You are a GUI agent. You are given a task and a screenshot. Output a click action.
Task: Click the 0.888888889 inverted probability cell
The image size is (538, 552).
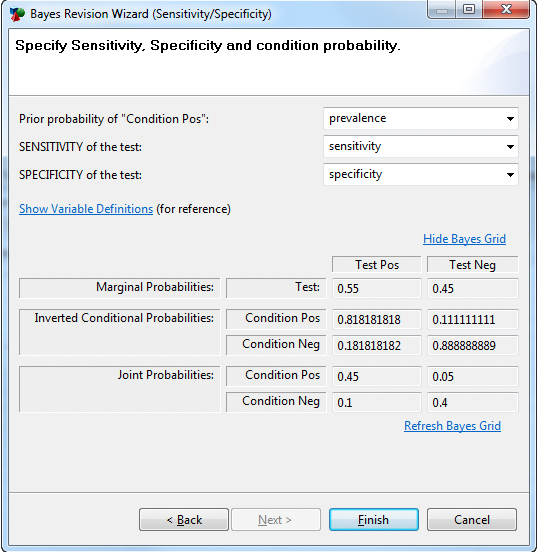click(473, 345)
